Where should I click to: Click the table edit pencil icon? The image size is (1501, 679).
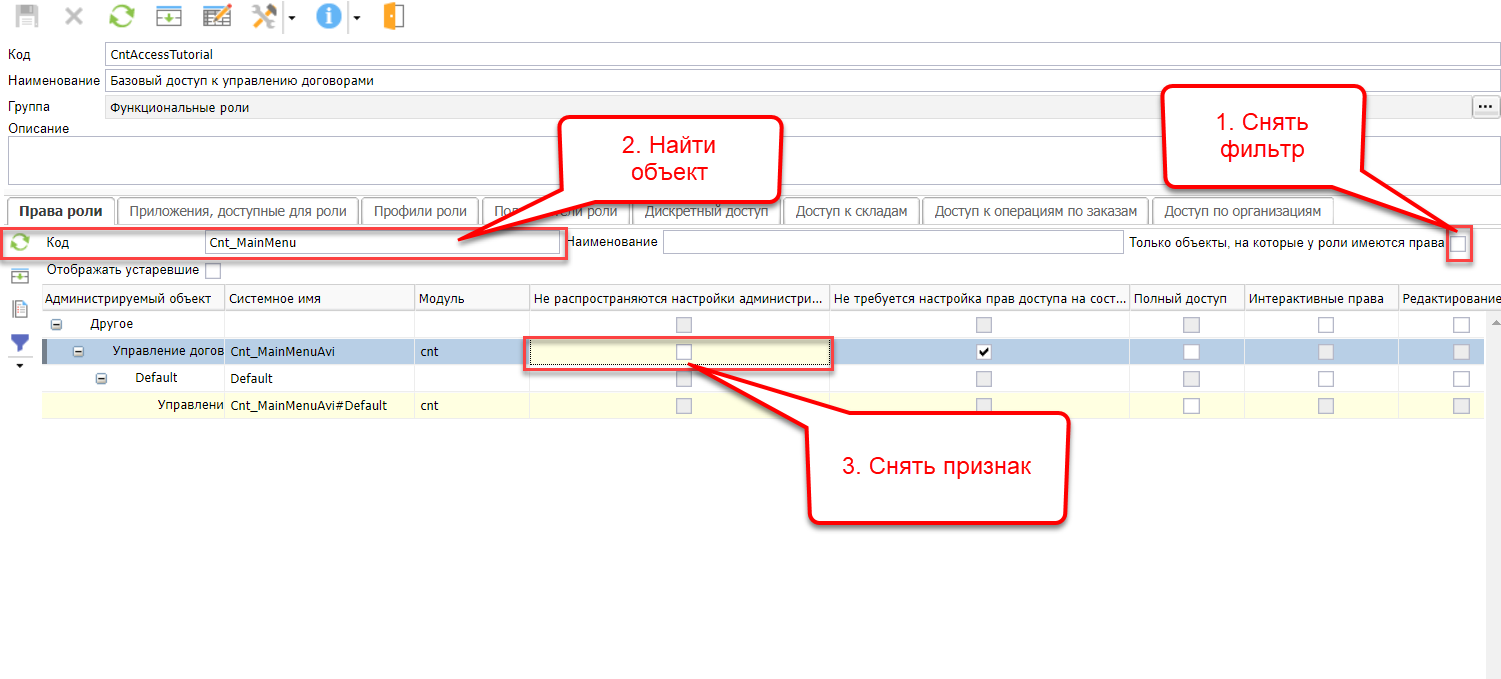tap(217, 16)
